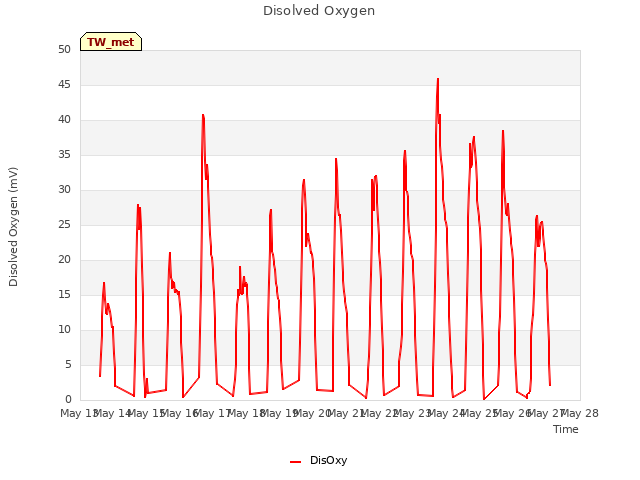Click the y-axis value 10
Screen dimensions: 640x480
(64, 329)
